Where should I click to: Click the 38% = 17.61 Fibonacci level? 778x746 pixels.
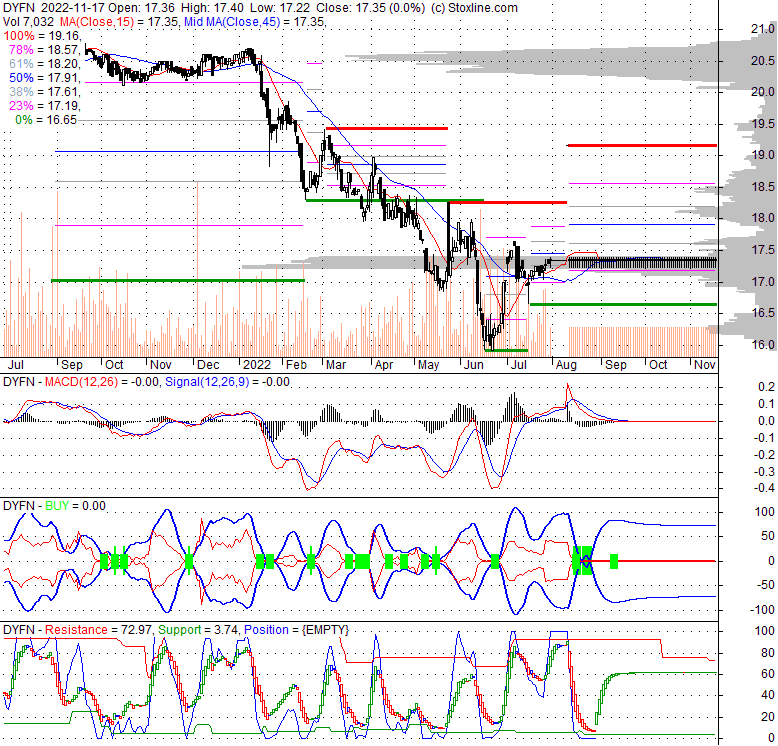tap(45, 92)
